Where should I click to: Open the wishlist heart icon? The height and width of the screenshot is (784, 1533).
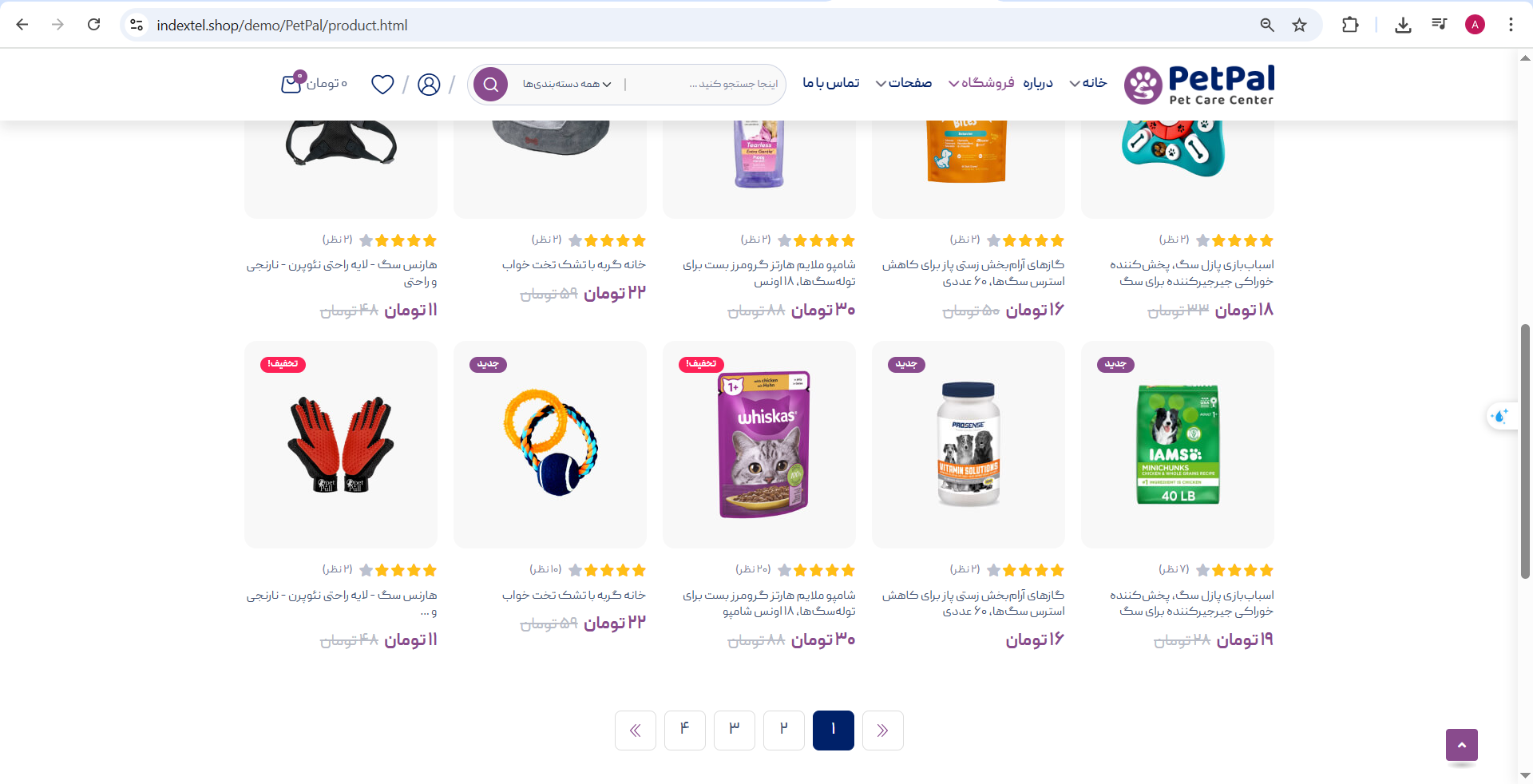382,84
